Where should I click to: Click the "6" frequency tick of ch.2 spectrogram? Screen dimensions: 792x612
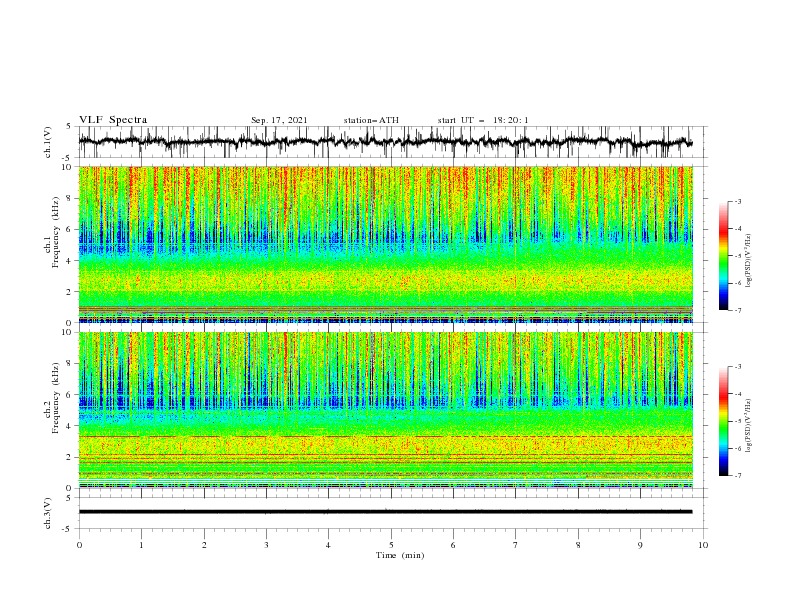pos(70,395)
